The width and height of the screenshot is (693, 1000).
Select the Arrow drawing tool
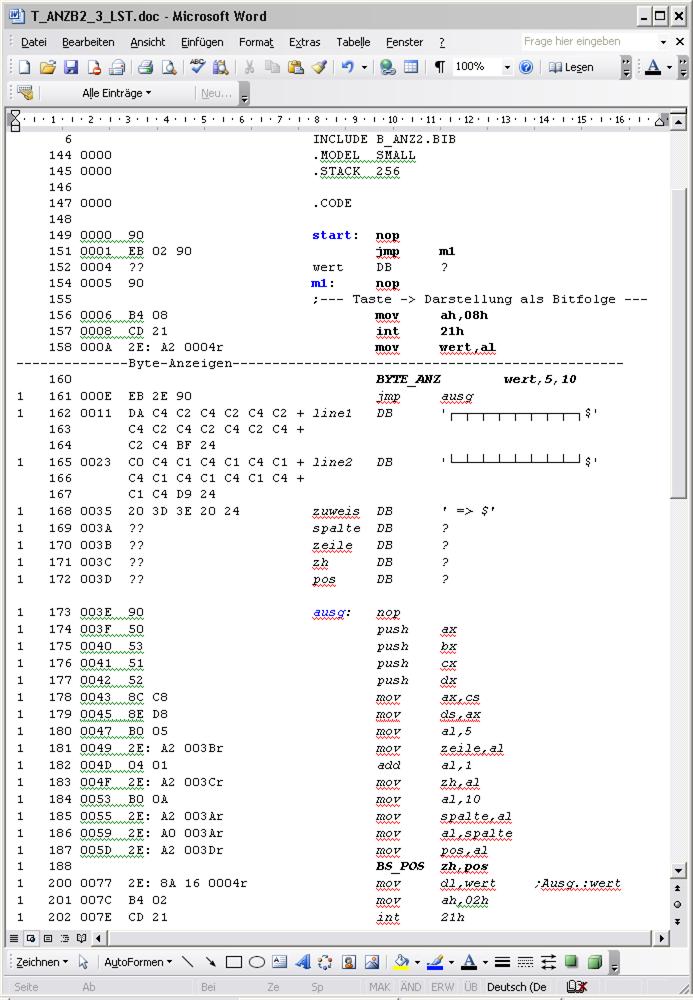click(211, 962)
